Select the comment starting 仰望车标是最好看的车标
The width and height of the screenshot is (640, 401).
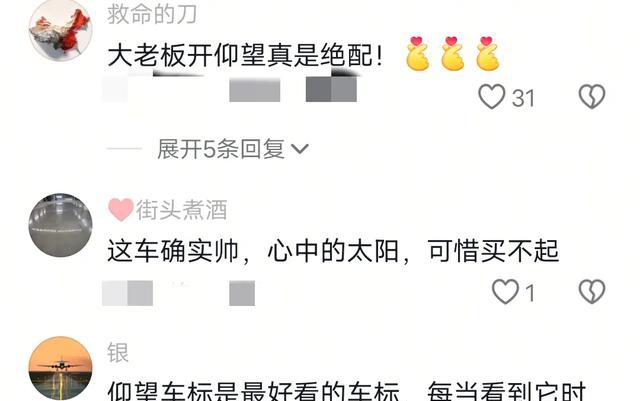347,391
